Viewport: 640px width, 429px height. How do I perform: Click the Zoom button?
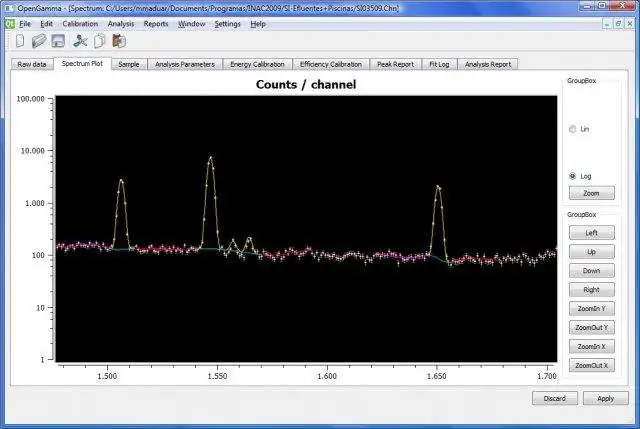pyautogui.click(x=591, y=193)
